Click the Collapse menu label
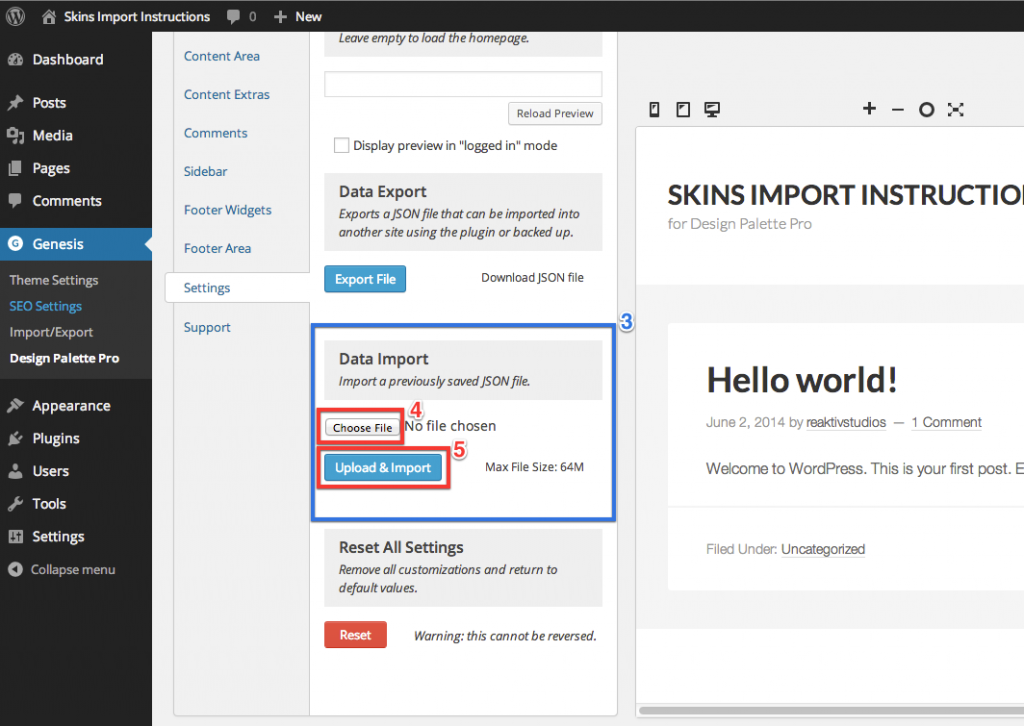Viewport: 1024px width, 726px height. (73, 569)
